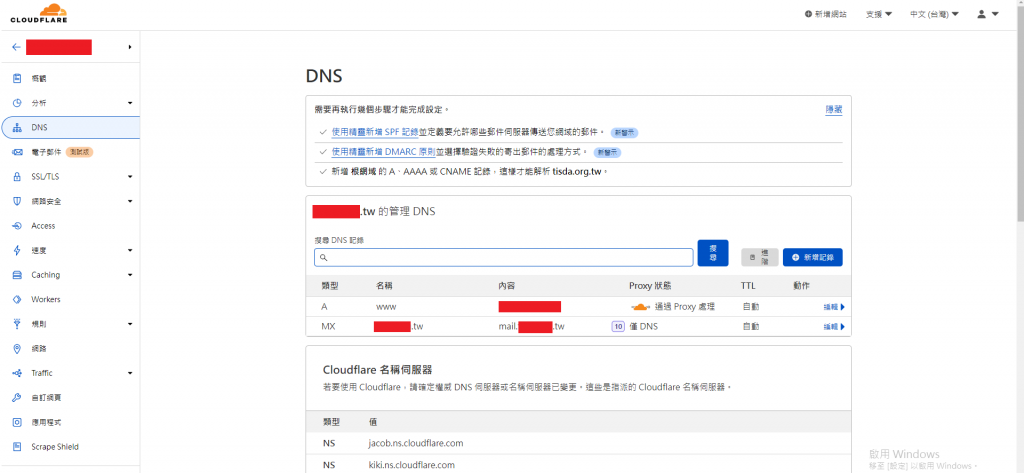Screen dimensions: 1024x473
Task: Click the Proxy status column header
Action: [650, 285]
